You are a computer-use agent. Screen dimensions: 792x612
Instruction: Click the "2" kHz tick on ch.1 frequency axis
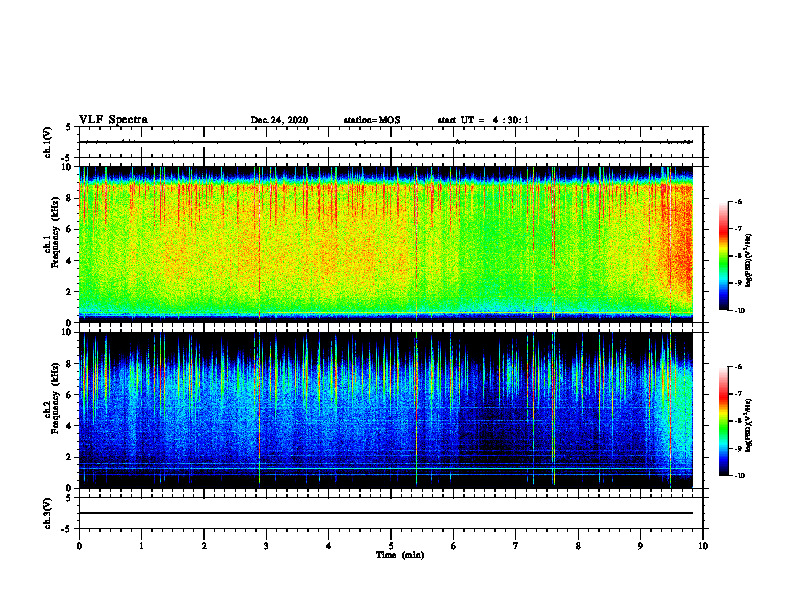tap(70, 292)
